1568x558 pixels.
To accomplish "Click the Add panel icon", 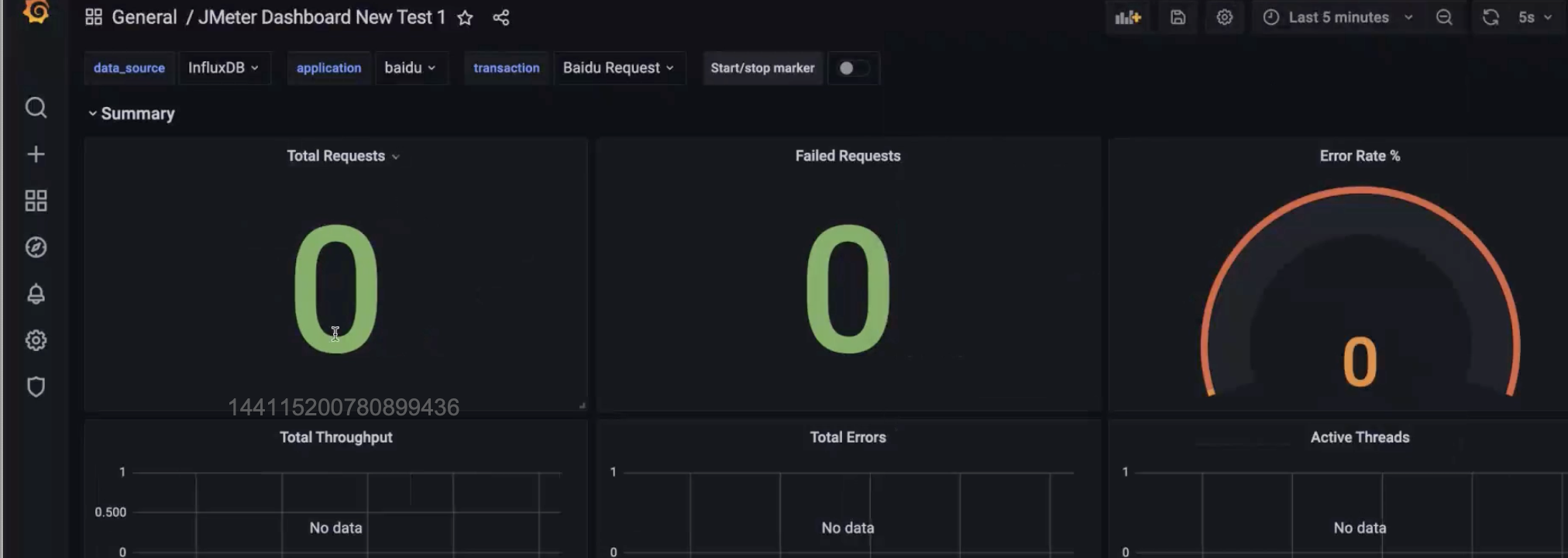I will coord(1128,17).
